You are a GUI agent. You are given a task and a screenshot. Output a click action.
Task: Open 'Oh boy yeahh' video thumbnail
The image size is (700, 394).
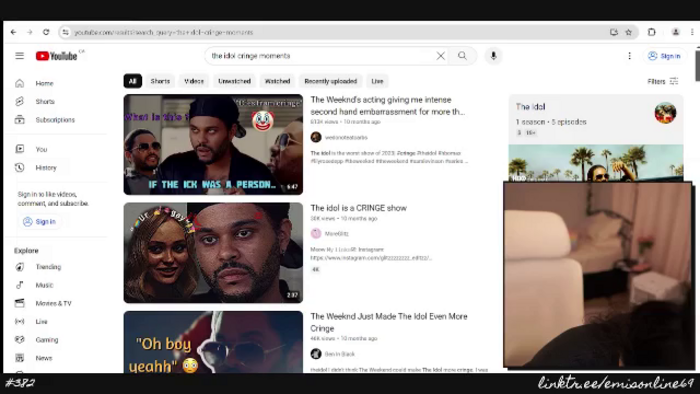[x=213, y=342]
